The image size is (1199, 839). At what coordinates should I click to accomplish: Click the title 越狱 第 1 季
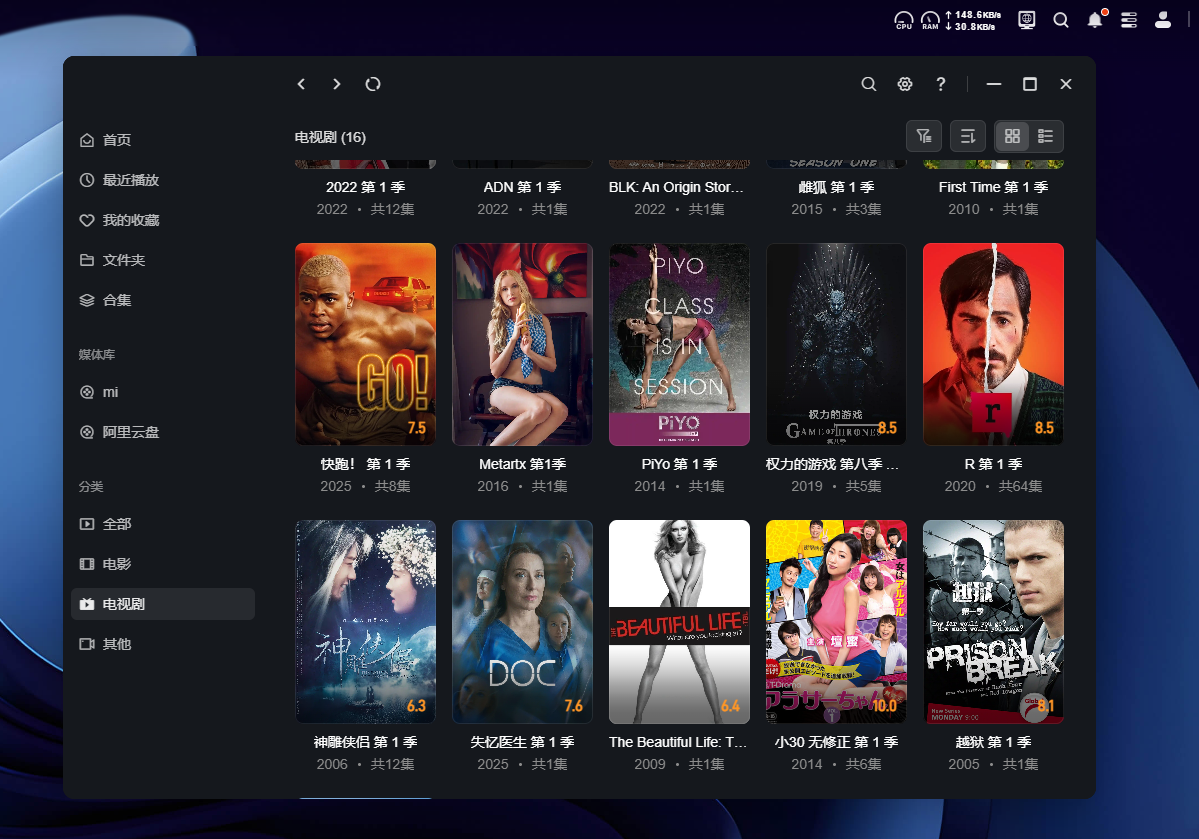[x=993, y=742]
